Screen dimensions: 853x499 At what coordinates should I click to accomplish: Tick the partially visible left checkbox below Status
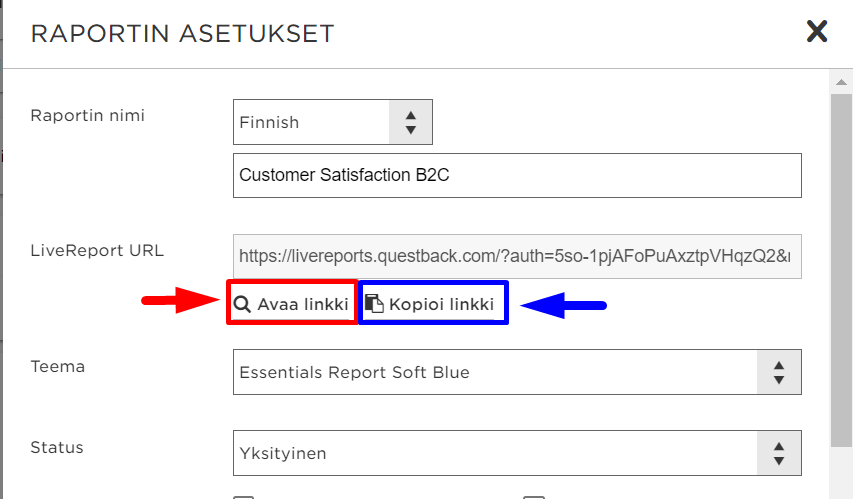tap(244, 497)
